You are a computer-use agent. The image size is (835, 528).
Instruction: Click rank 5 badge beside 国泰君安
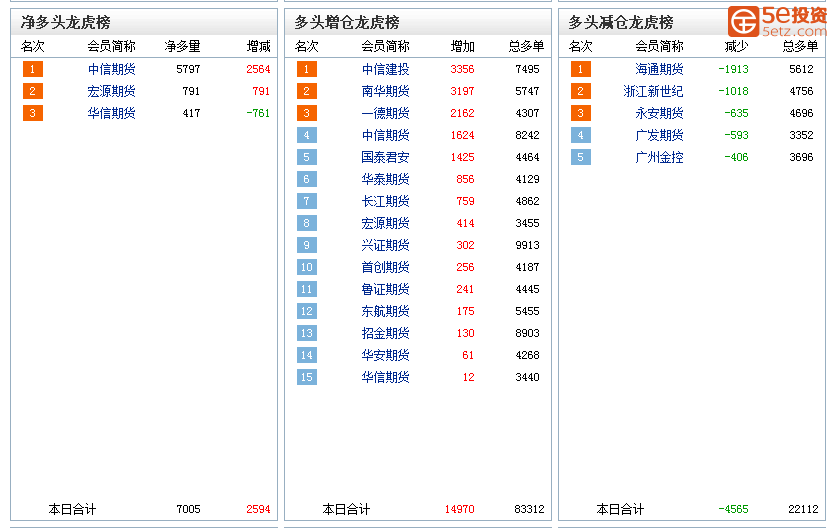307,157
